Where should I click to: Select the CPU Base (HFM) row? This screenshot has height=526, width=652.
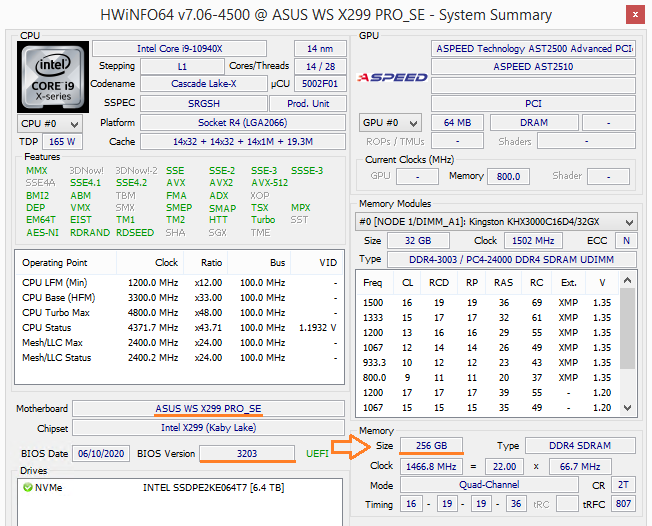coord(179,298)
